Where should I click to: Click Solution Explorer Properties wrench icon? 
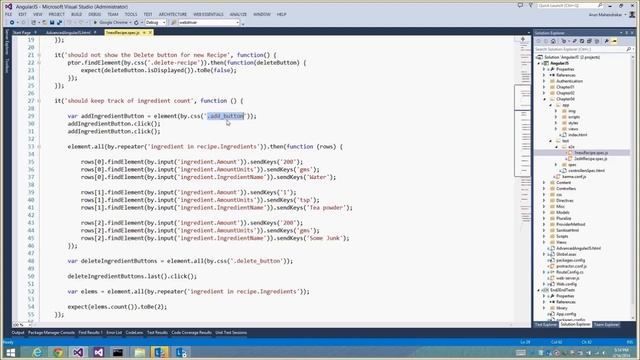tap(607, 41)
